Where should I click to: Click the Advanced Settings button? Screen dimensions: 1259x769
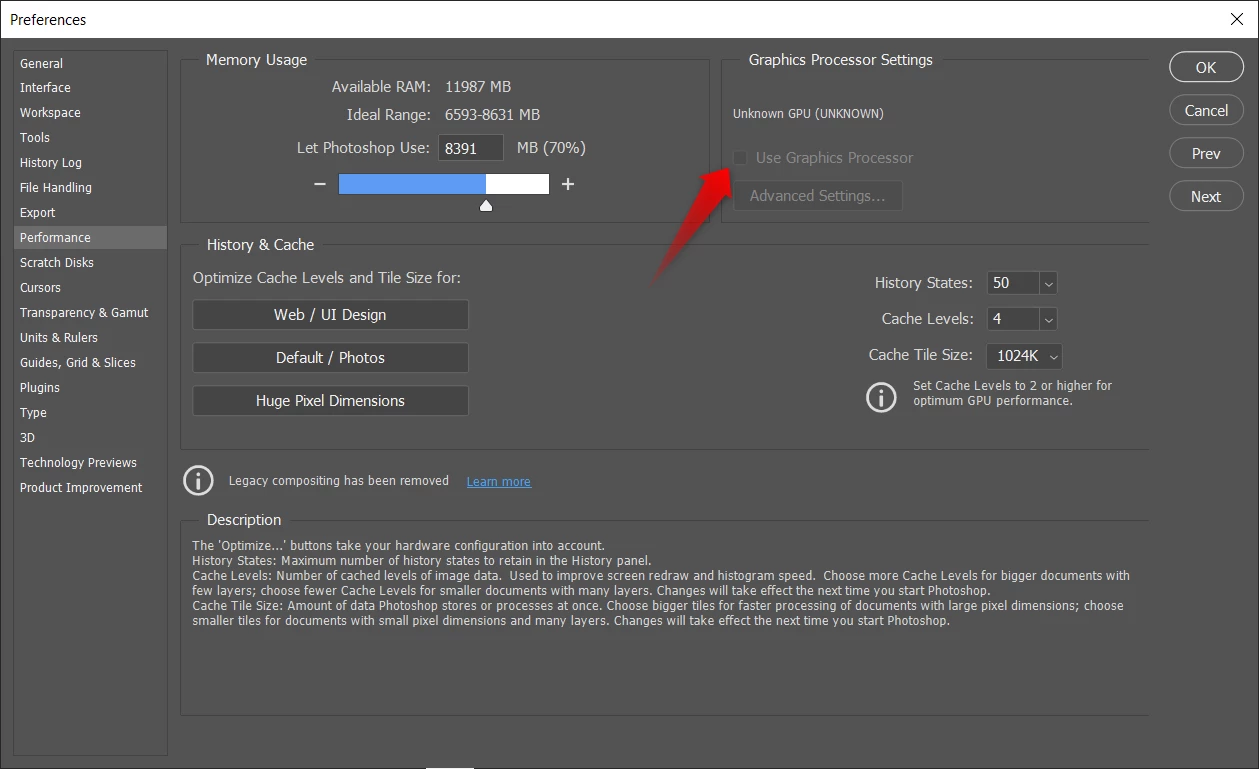pyautogui.click(x=818, y=196)
